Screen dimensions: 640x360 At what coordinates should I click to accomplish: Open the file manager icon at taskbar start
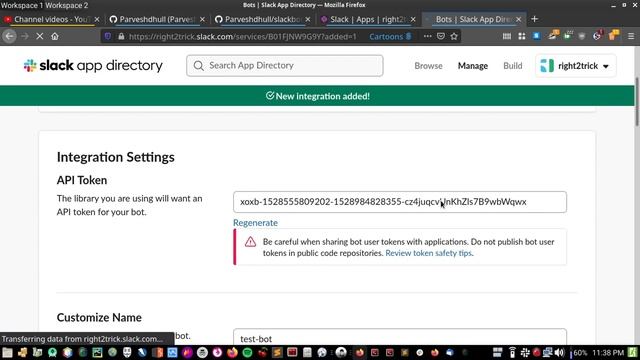[x=7, y=353]
